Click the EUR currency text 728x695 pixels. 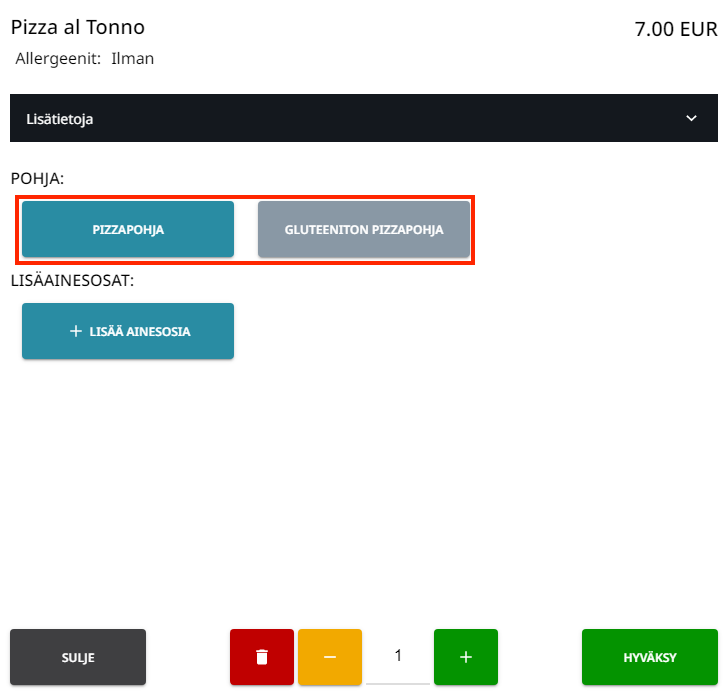[698, 30]
